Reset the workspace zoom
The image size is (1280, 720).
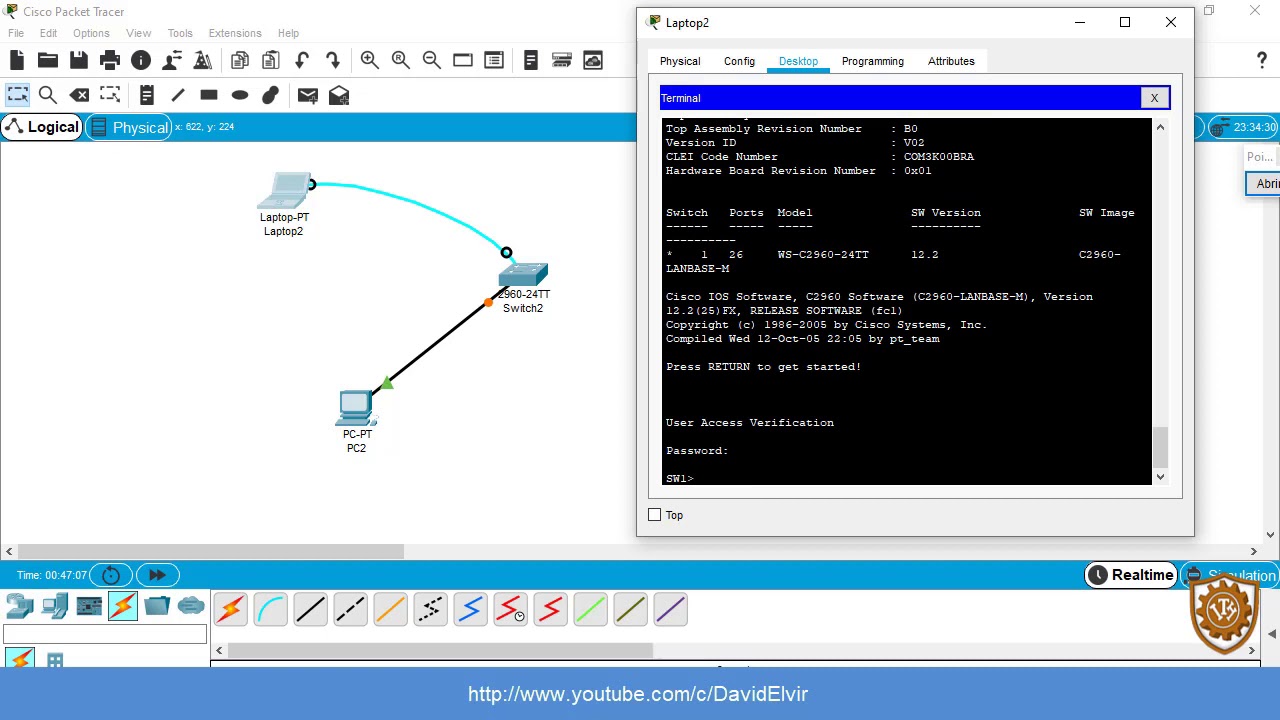pyautogui.click(x=401, y=61)
